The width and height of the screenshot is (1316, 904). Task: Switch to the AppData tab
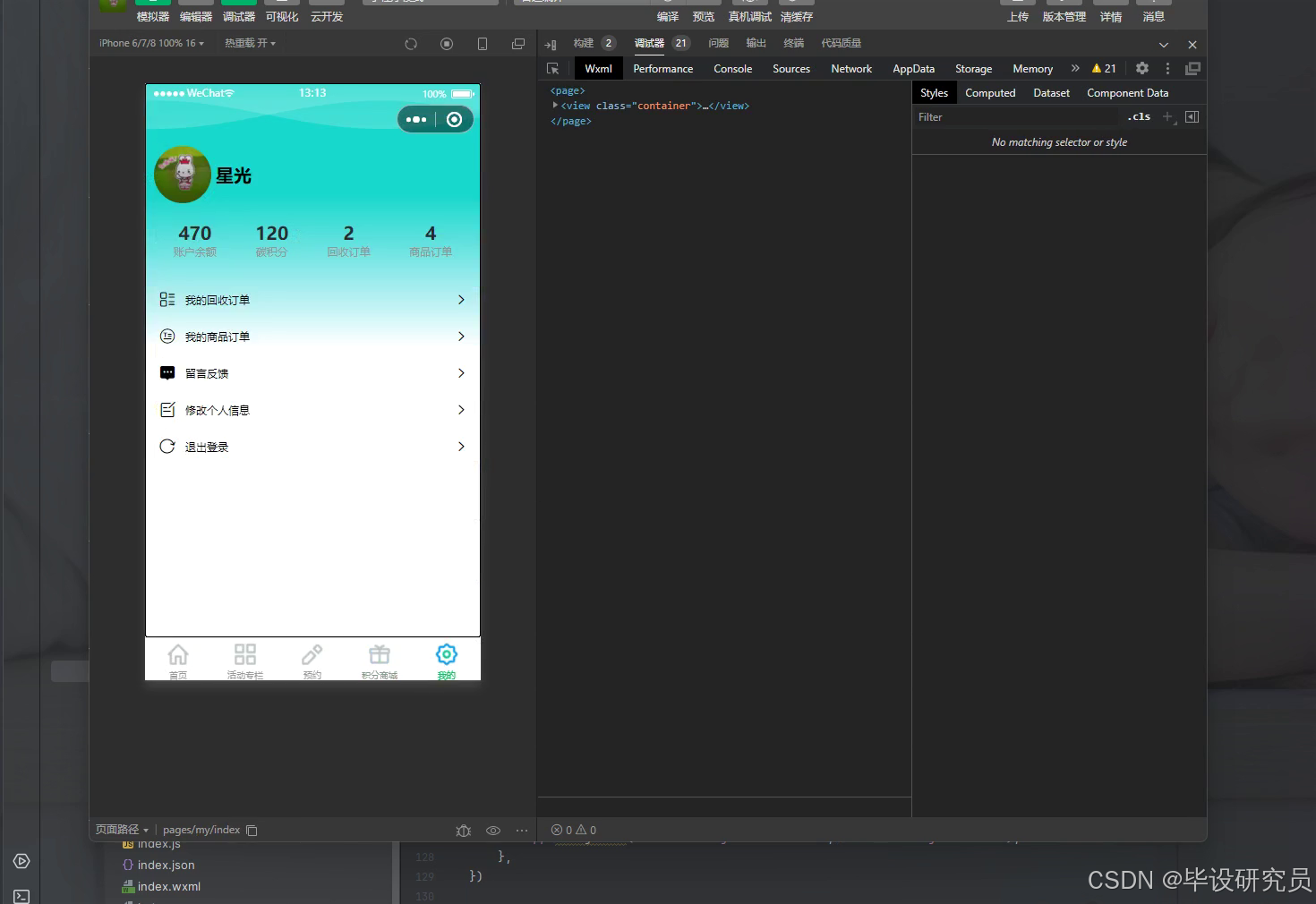(x=914, y=69)
